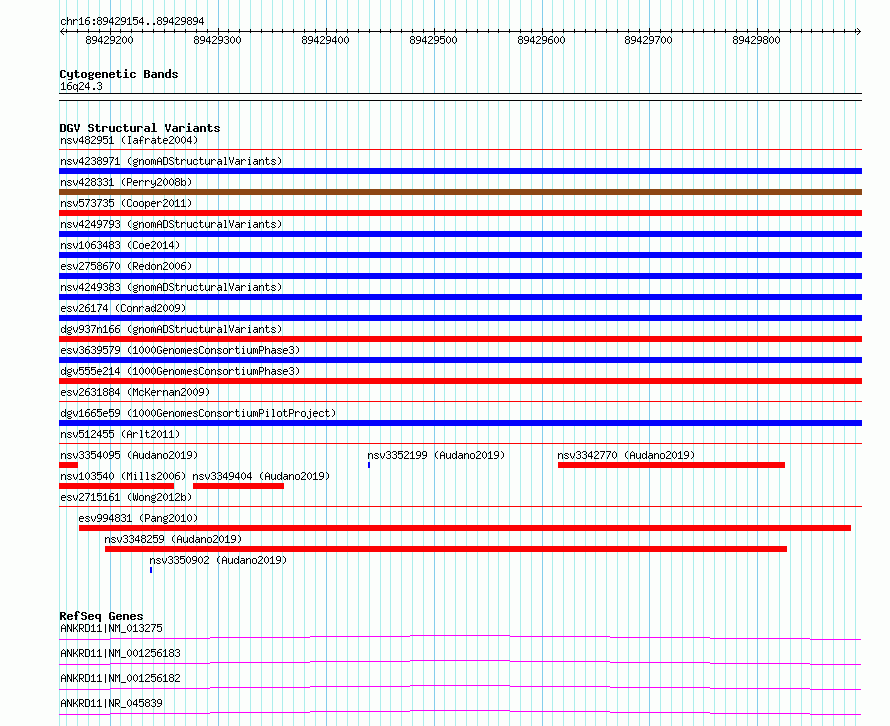Select the blue nsv1063483 Coe2014 bar
890x726 pixels.
(x=460, y=255)
